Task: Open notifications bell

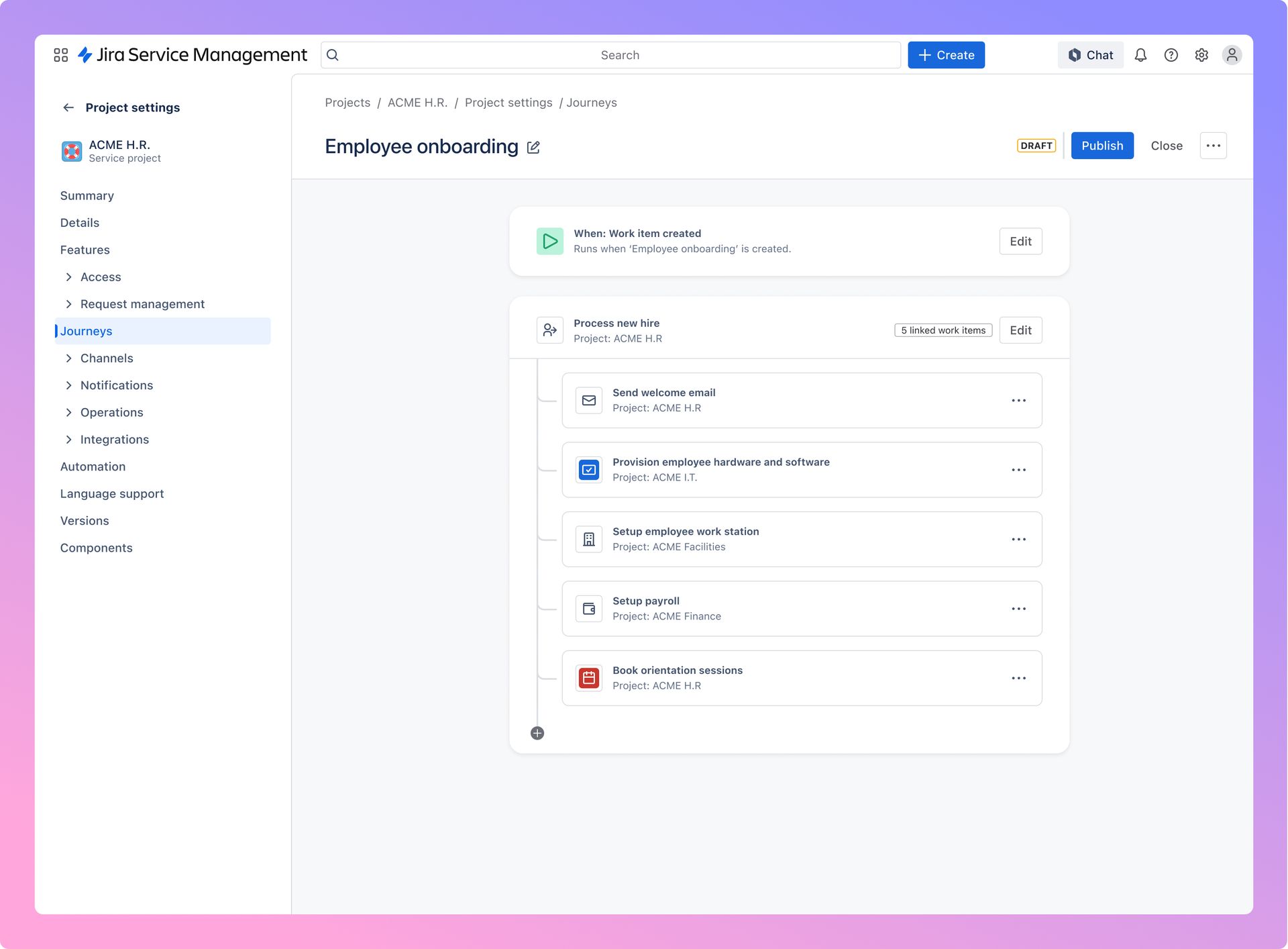Action: tap(1141, 54)
